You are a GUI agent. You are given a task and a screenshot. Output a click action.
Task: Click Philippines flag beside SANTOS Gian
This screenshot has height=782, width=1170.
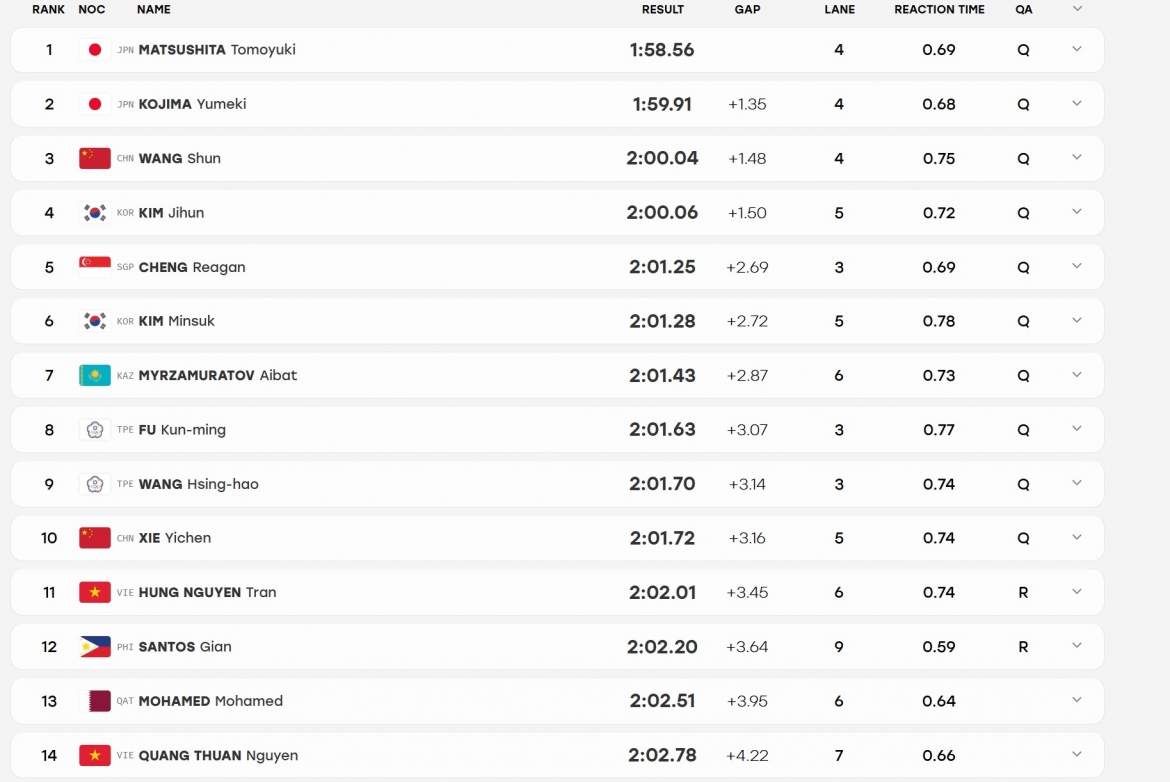click(x=95, y=647)
